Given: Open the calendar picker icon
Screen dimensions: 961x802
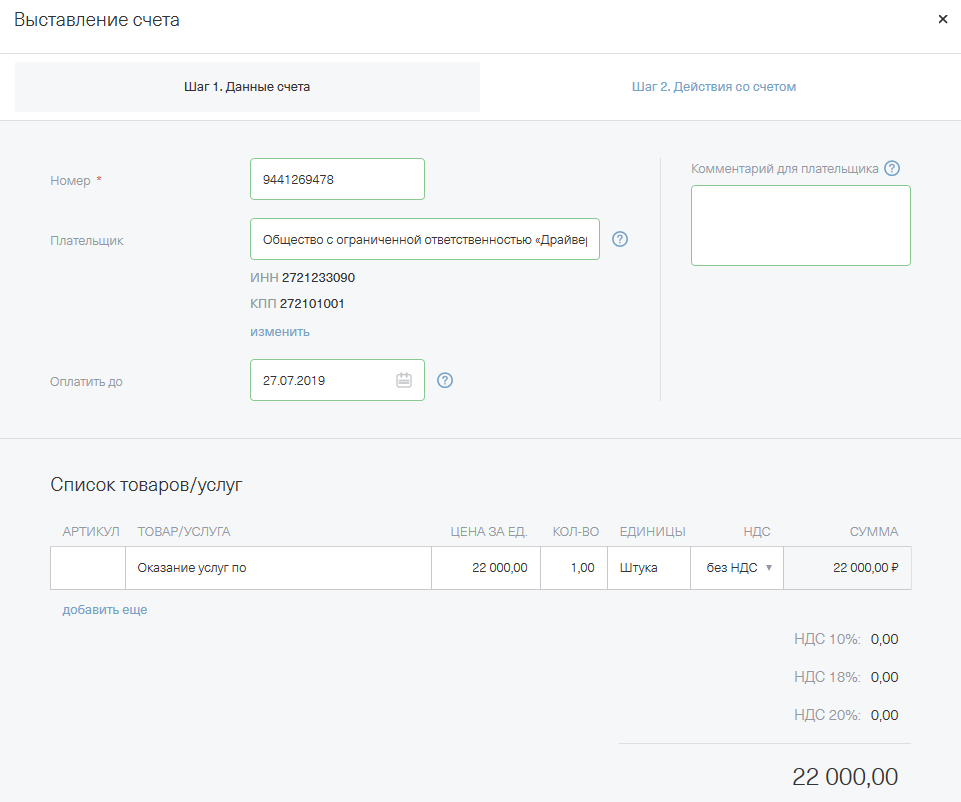Looking at the screenshot, I should [404, 380].
